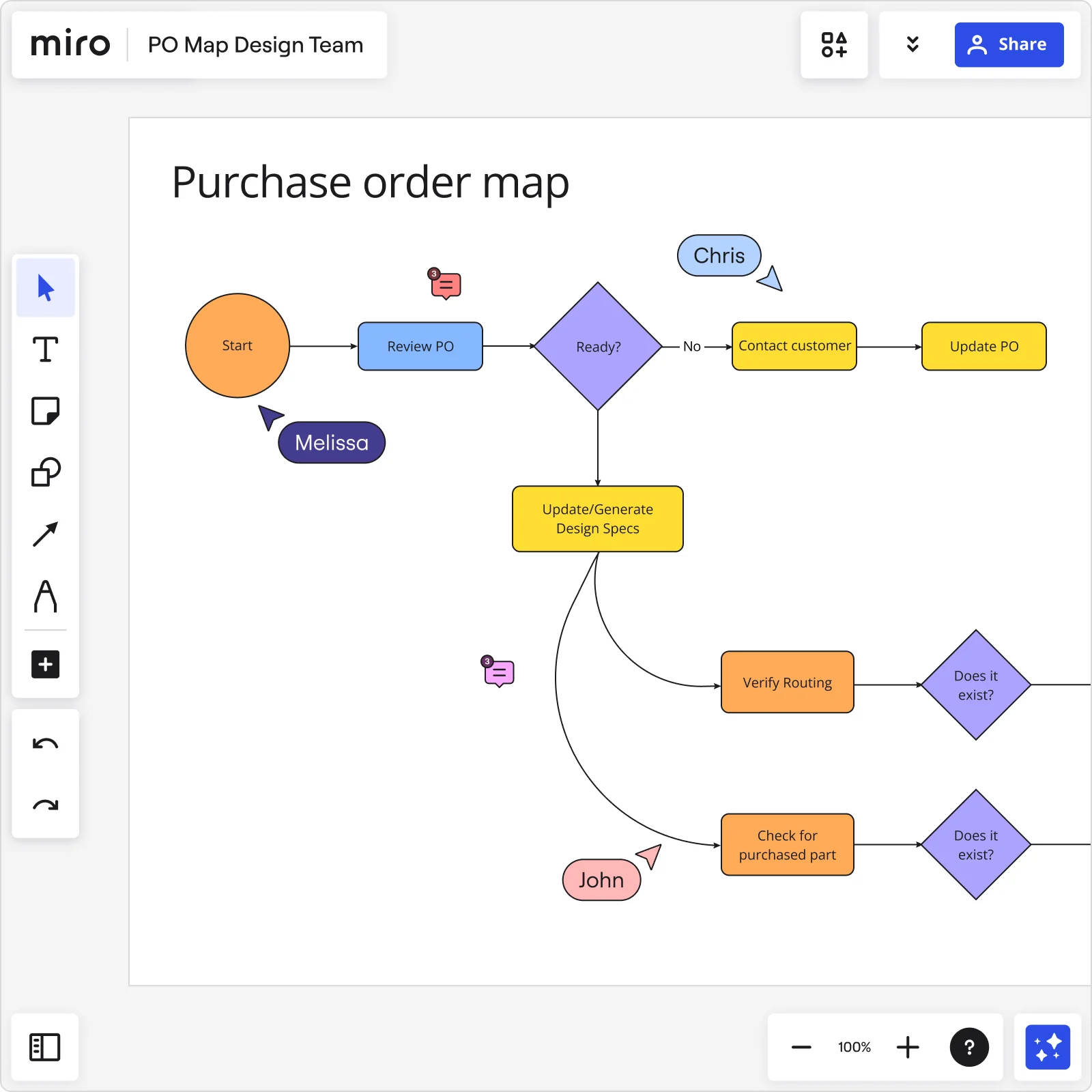Select the connection line tool
1092x1092 pixels.
pos(45,533)
